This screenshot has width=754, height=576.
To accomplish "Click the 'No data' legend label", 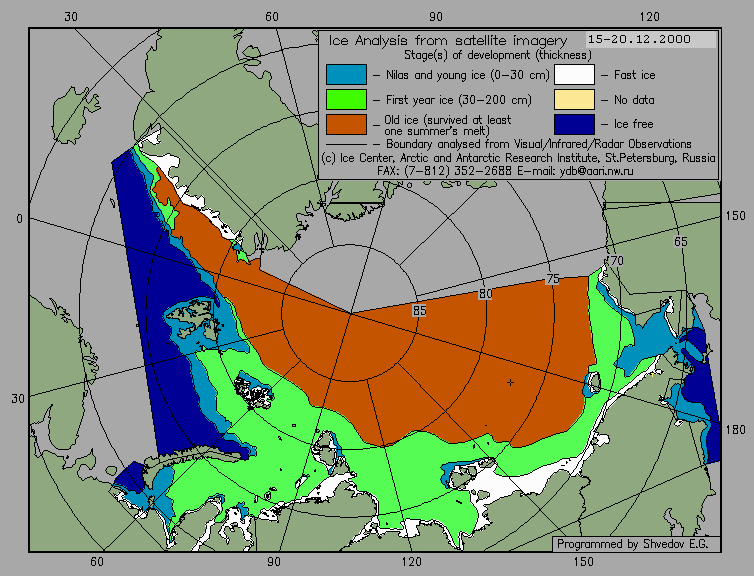I will click(634, 100).
